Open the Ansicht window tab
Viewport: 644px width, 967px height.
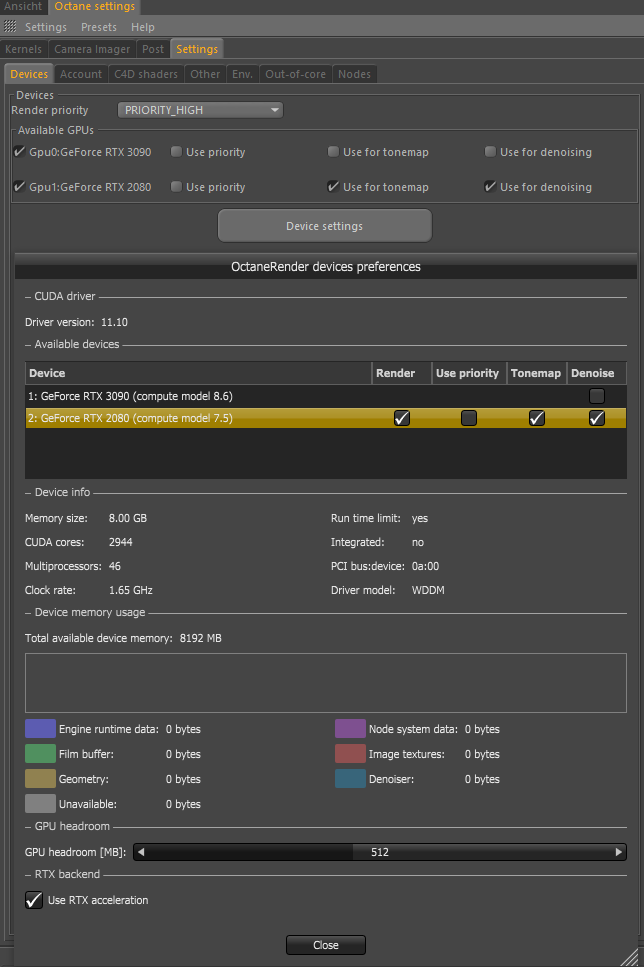click(23, 6)
